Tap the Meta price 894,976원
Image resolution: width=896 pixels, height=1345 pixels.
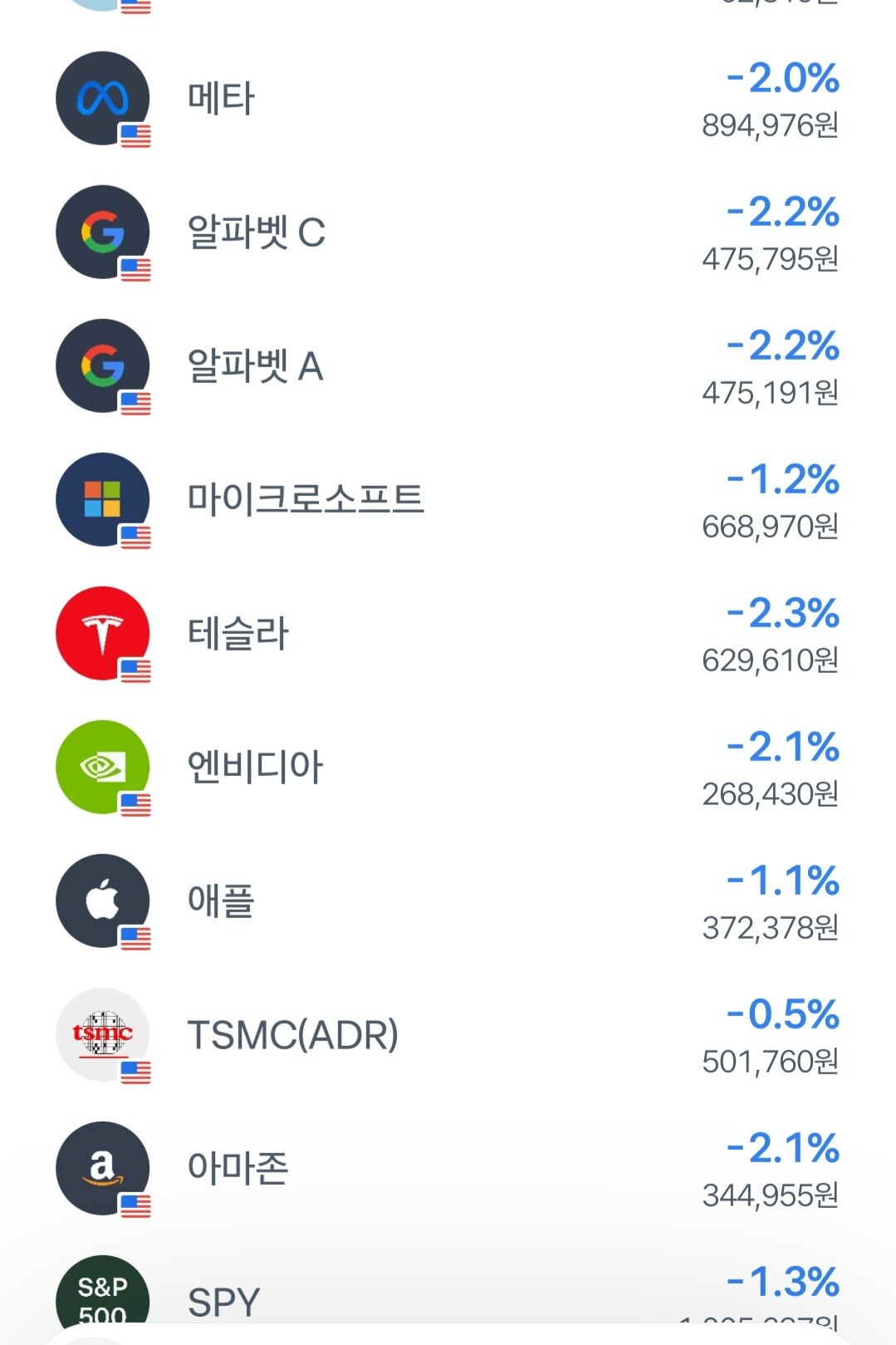[770, 125]
